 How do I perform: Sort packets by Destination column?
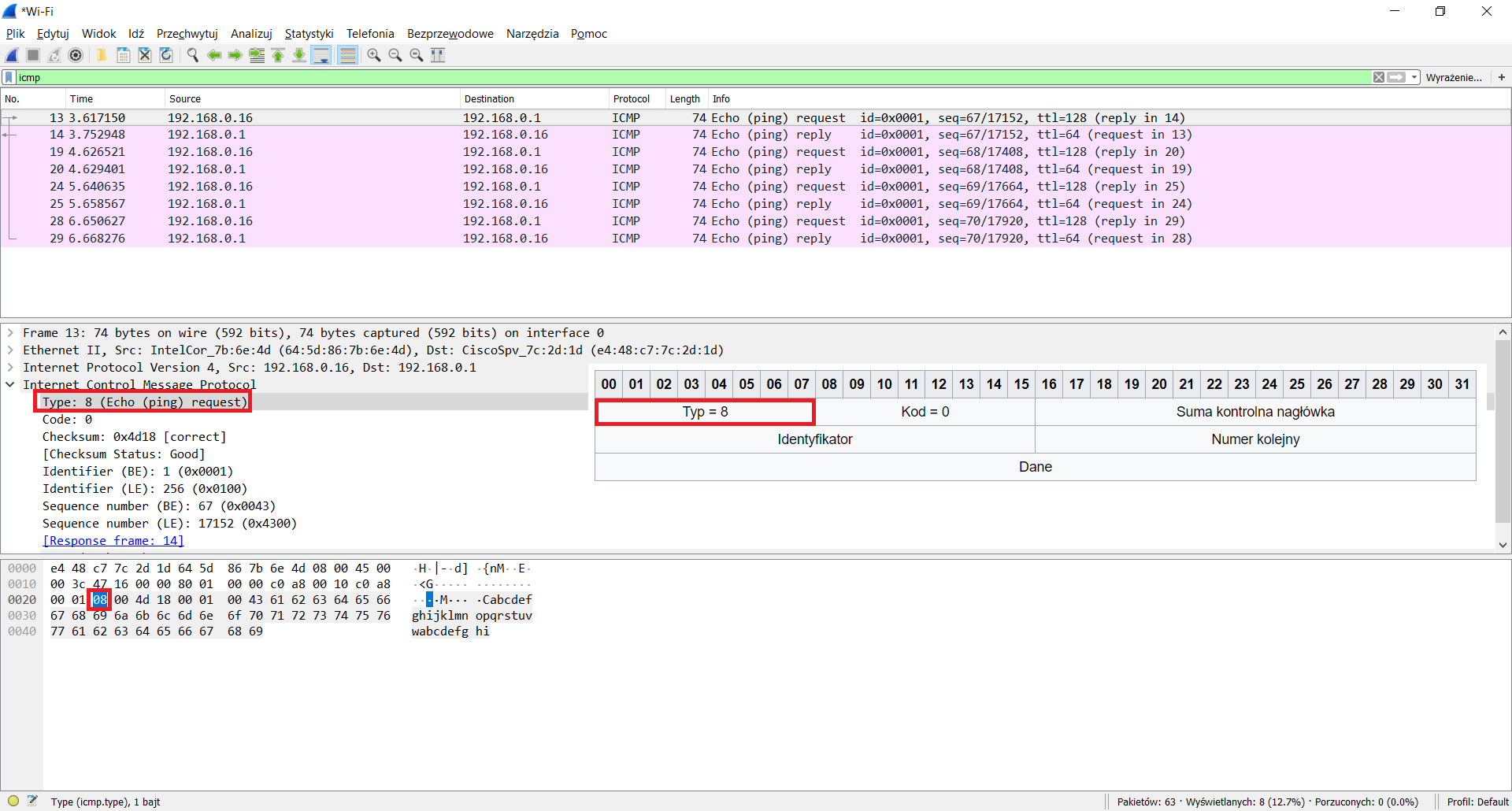tap(535, 99)
